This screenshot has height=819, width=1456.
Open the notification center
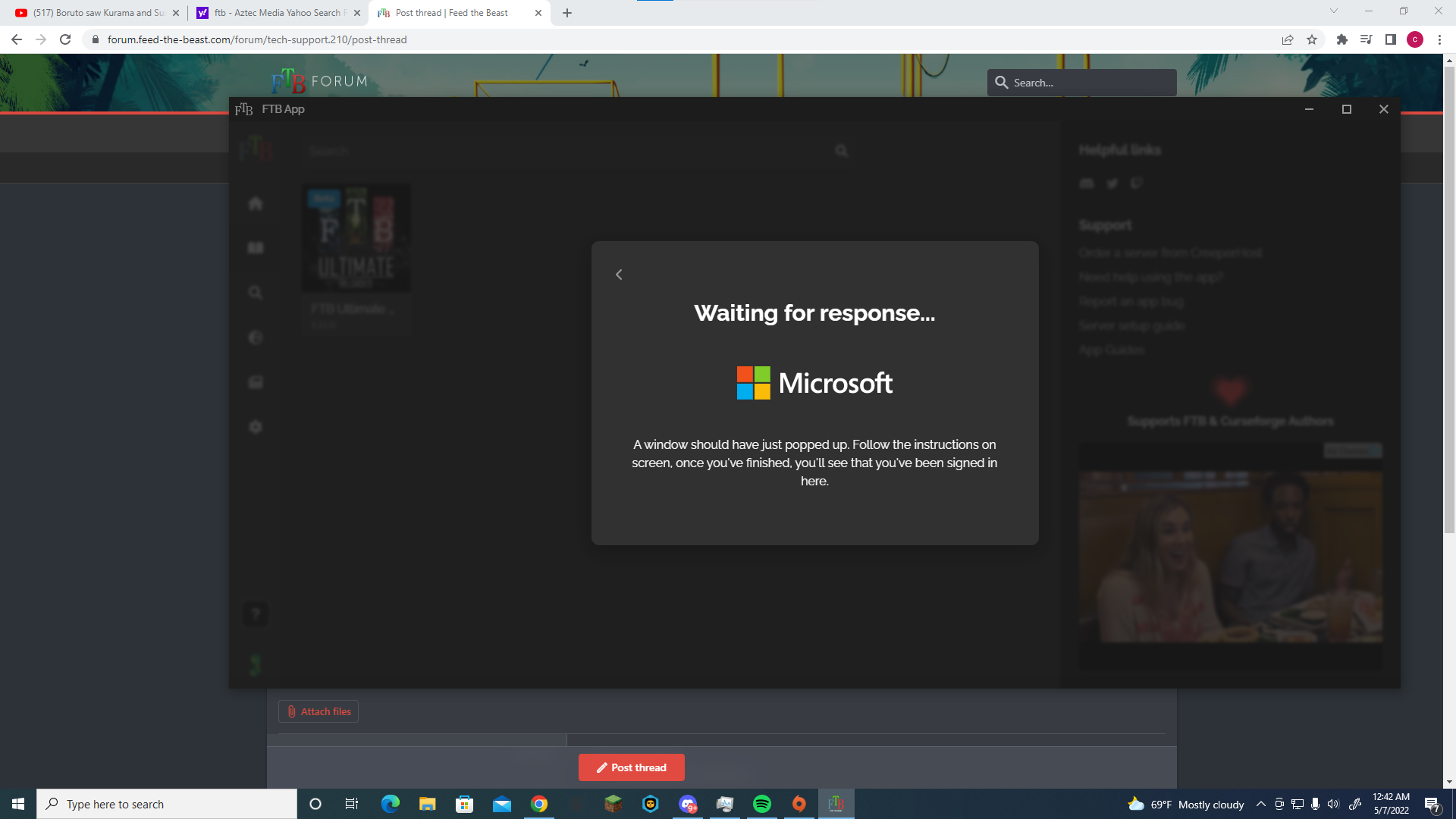[1432, 804]
